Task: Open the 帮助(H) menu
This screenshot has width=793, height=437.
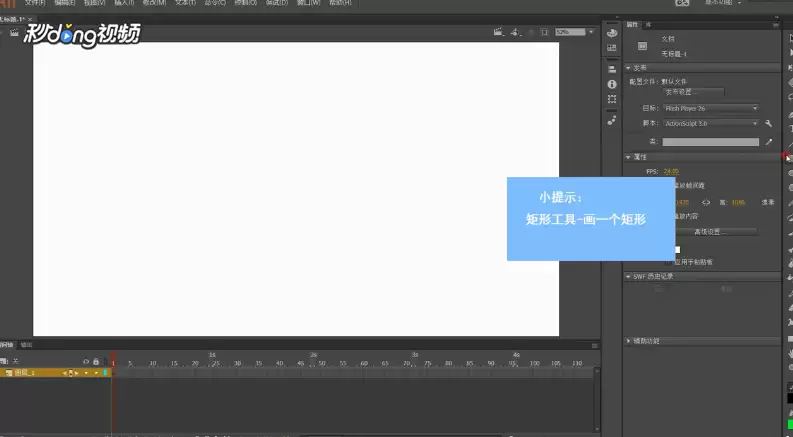Action: [x=340, y=3]
